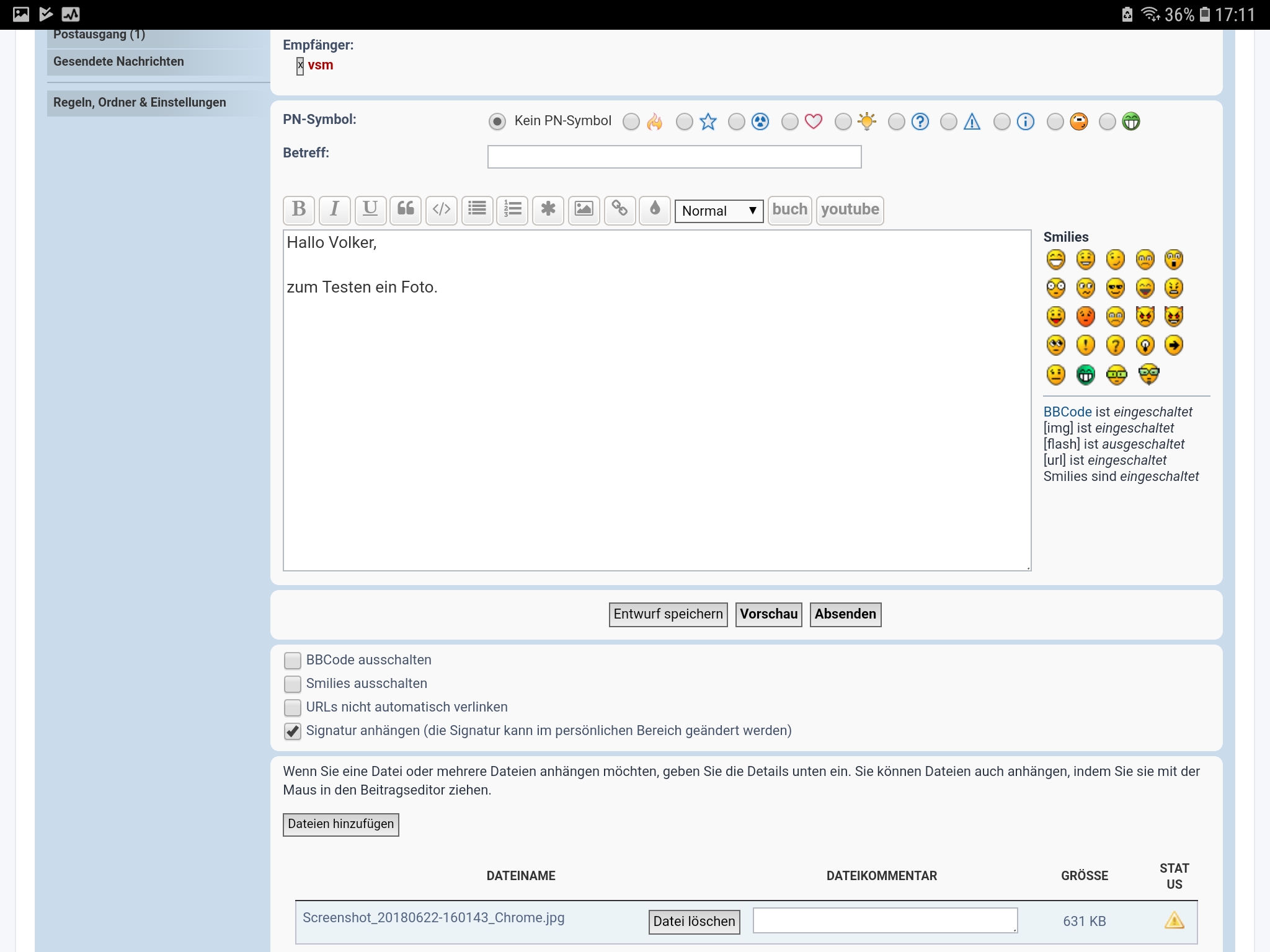Click the underline formatting button
The image size is (1270, 952).
coord(370,209)
